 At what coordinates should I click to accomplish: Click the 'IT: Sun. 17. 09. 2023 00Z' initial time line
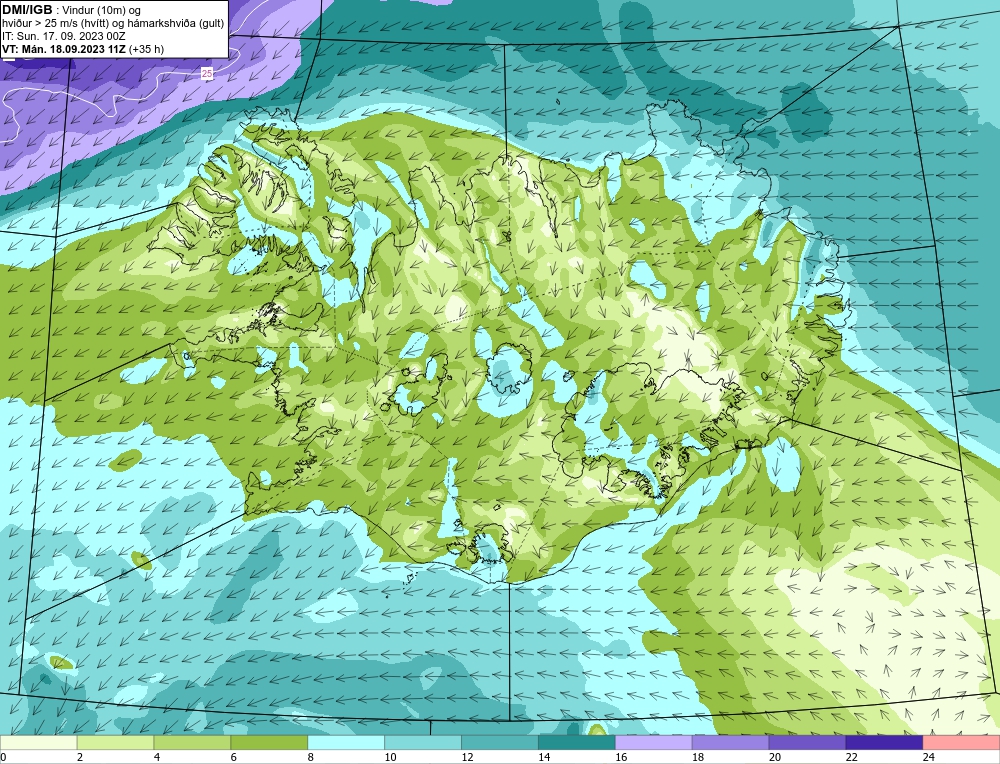[x=64, y=36]
